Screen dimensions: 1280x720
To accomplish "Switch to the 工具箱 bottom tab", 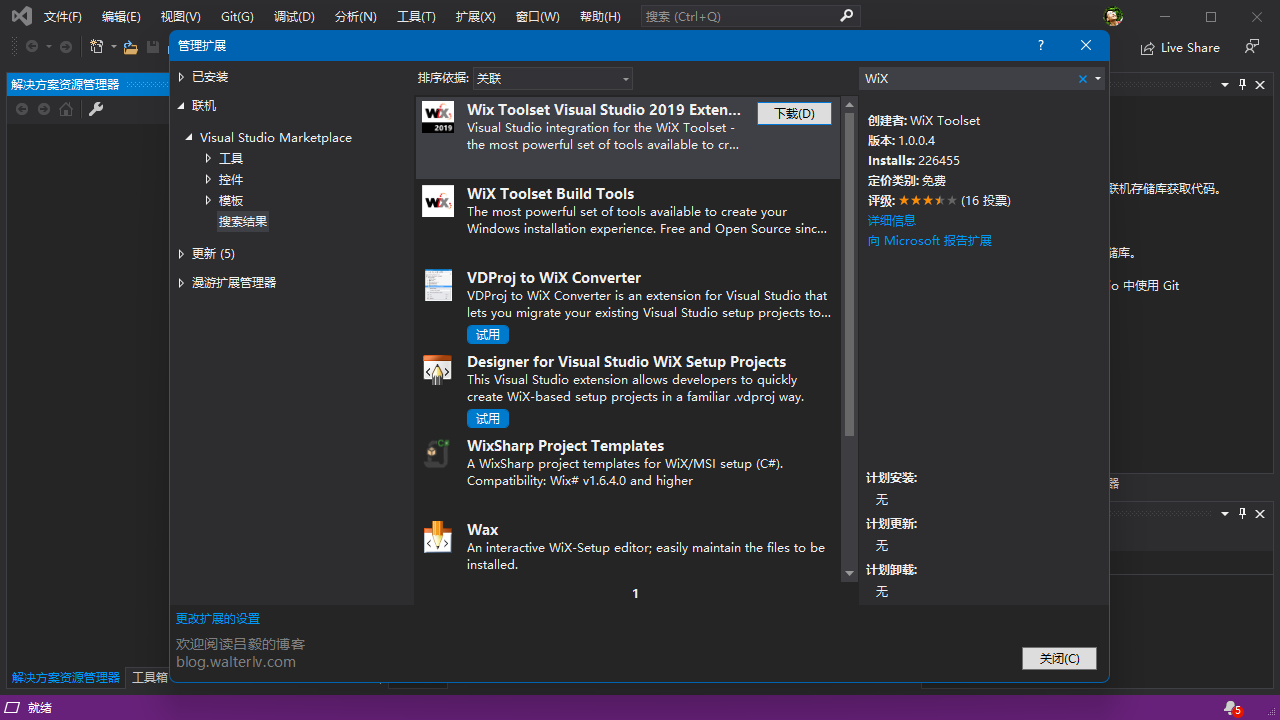I will [150, 678].
